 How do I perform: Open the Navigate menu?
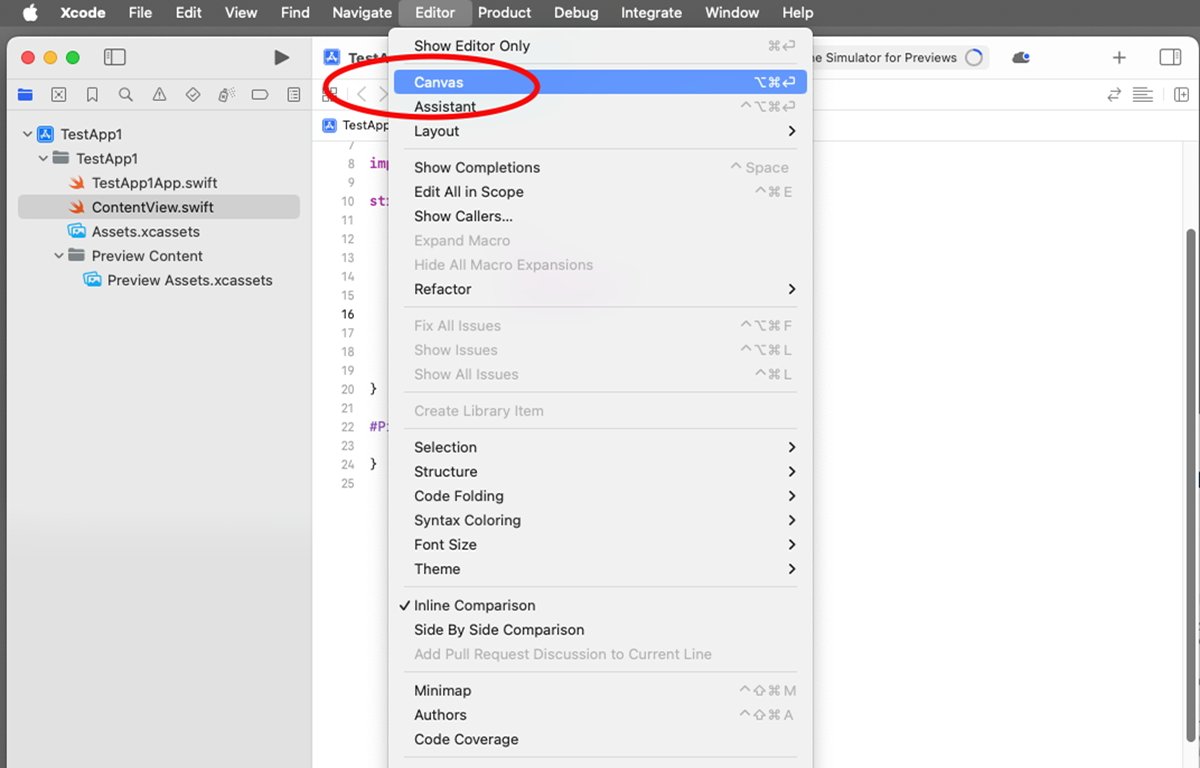coord(362,13)
